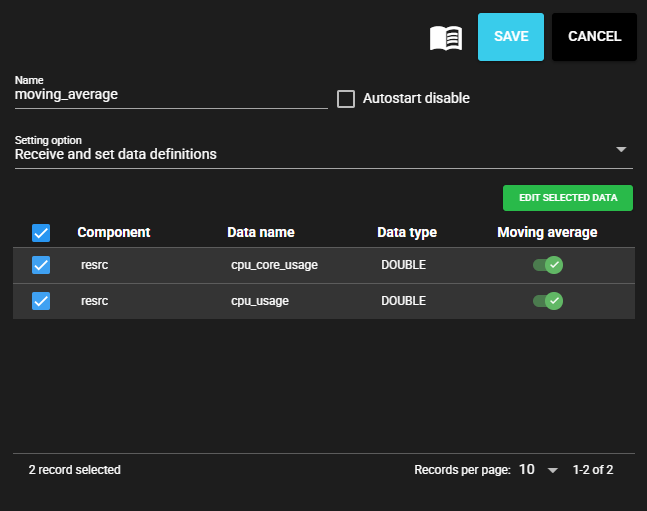Viewport: 647px width, 511px height.
Task: Turn off moving average for cpu_usage
Action: tap(548, 301)
